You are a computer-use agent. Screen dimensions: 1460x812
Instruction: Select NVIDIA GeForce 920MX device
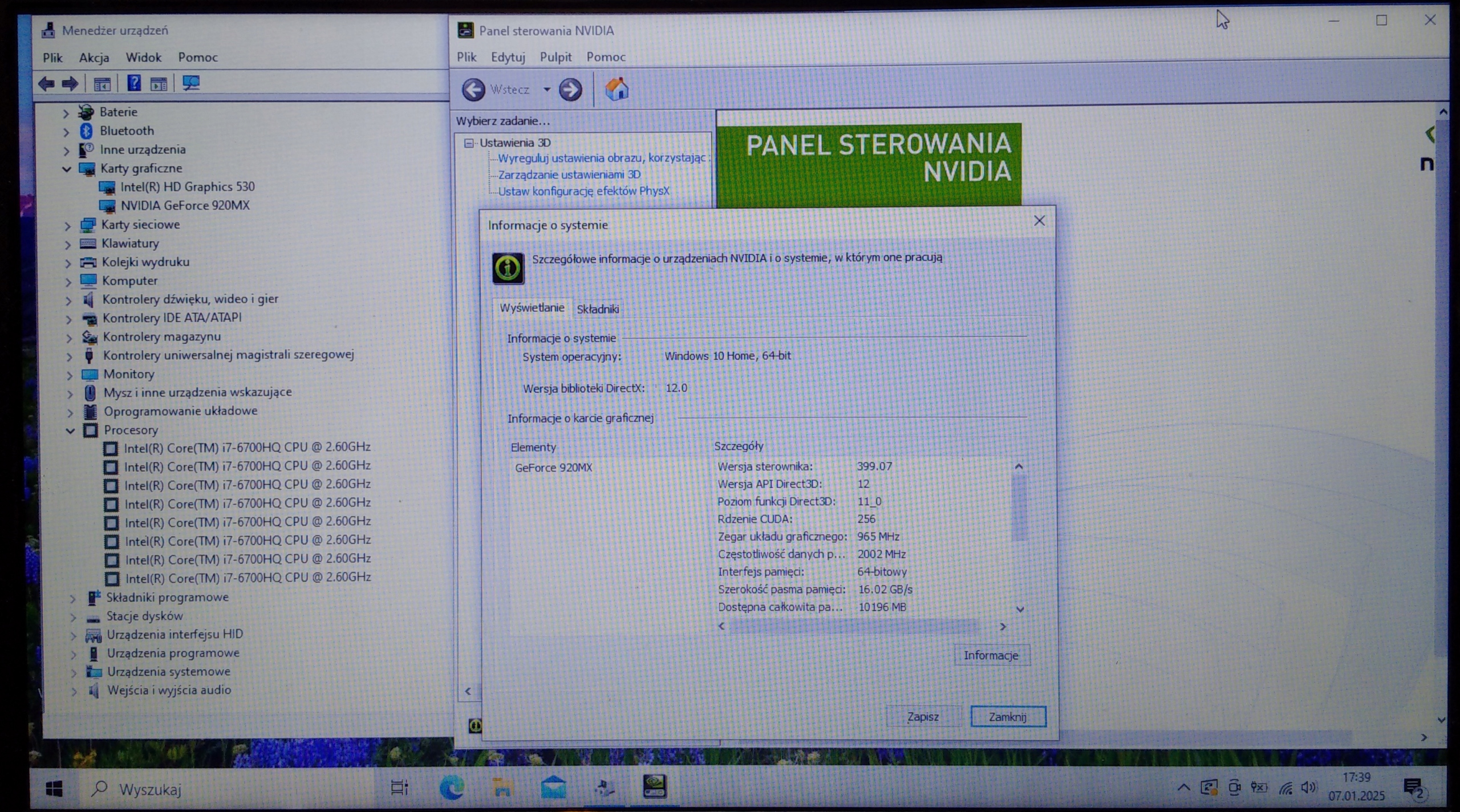[185, 205]
